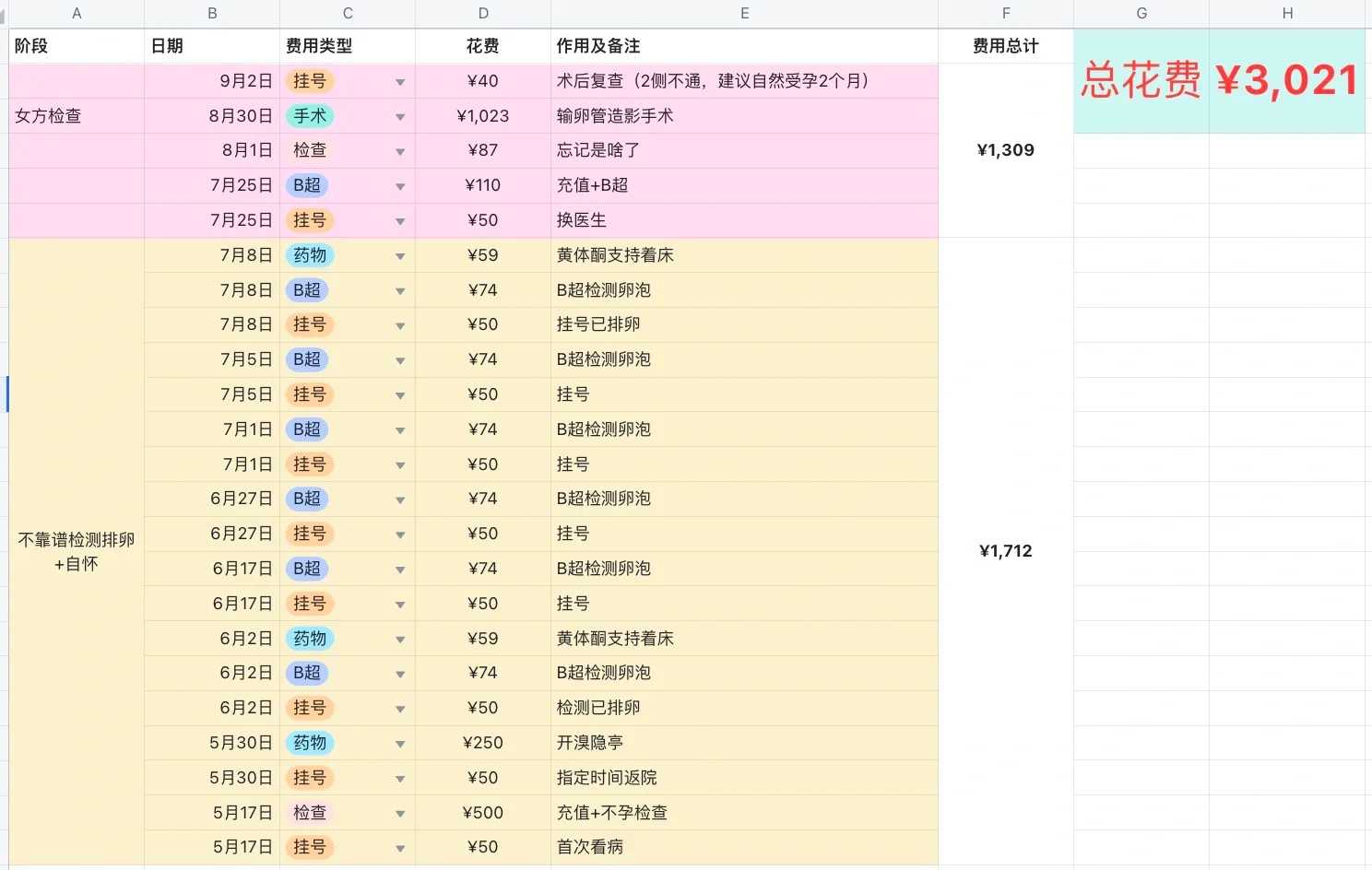Select column D header

pyautogui.click(x=482, y=13)
